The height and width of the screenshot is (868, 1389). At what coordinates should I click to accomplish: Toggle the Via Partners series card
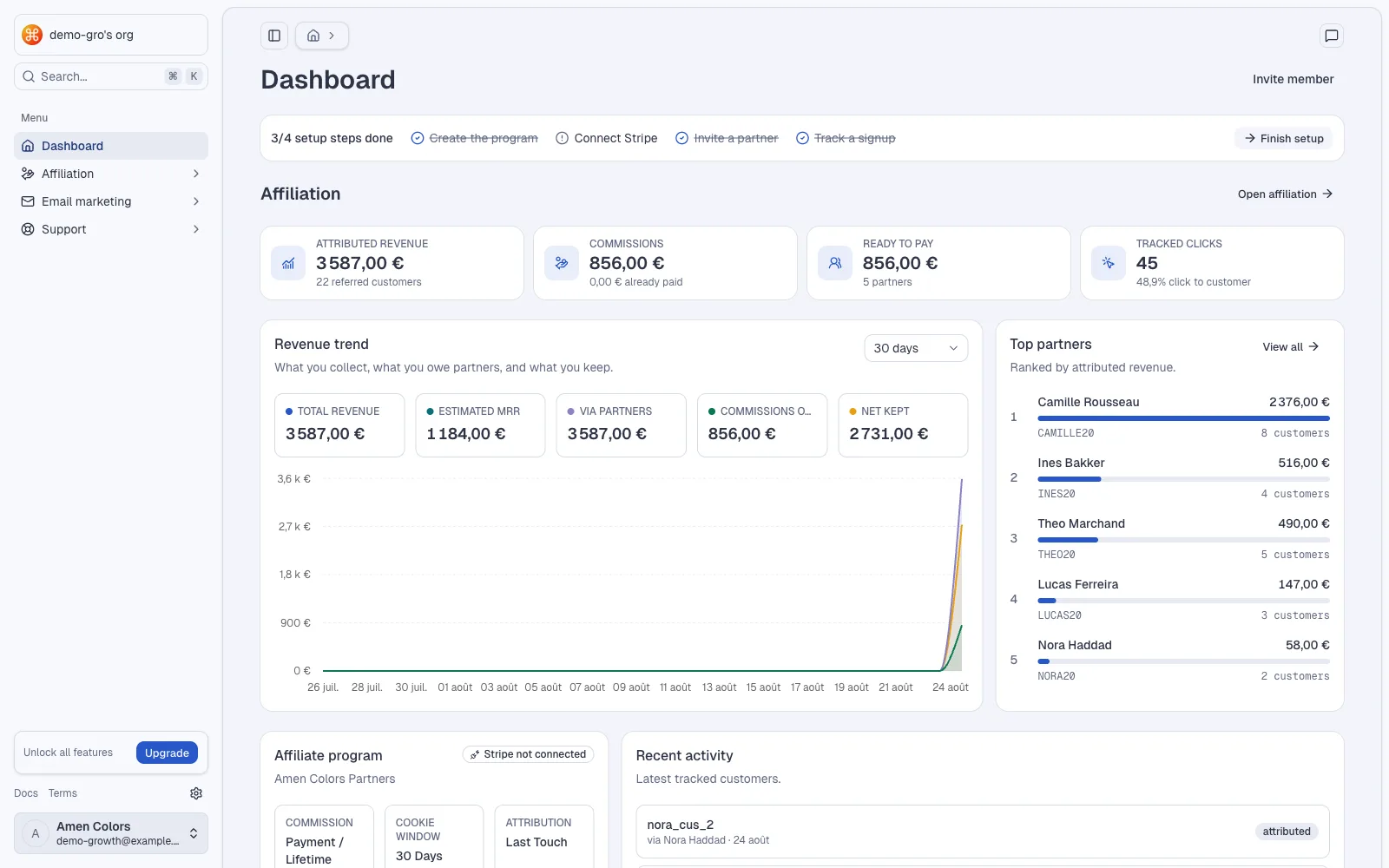pyautogui.click(x=621, y=425)
